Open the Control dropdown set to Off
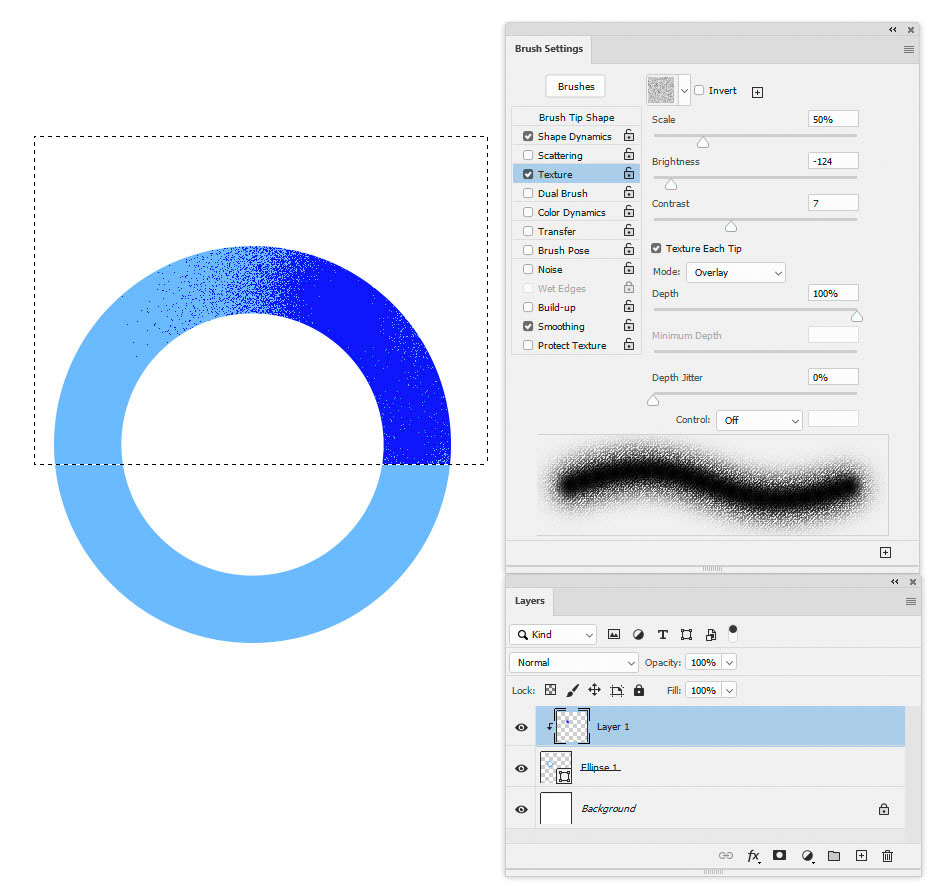Viewport: 945px width, 884px height. [x=758, y=419]
